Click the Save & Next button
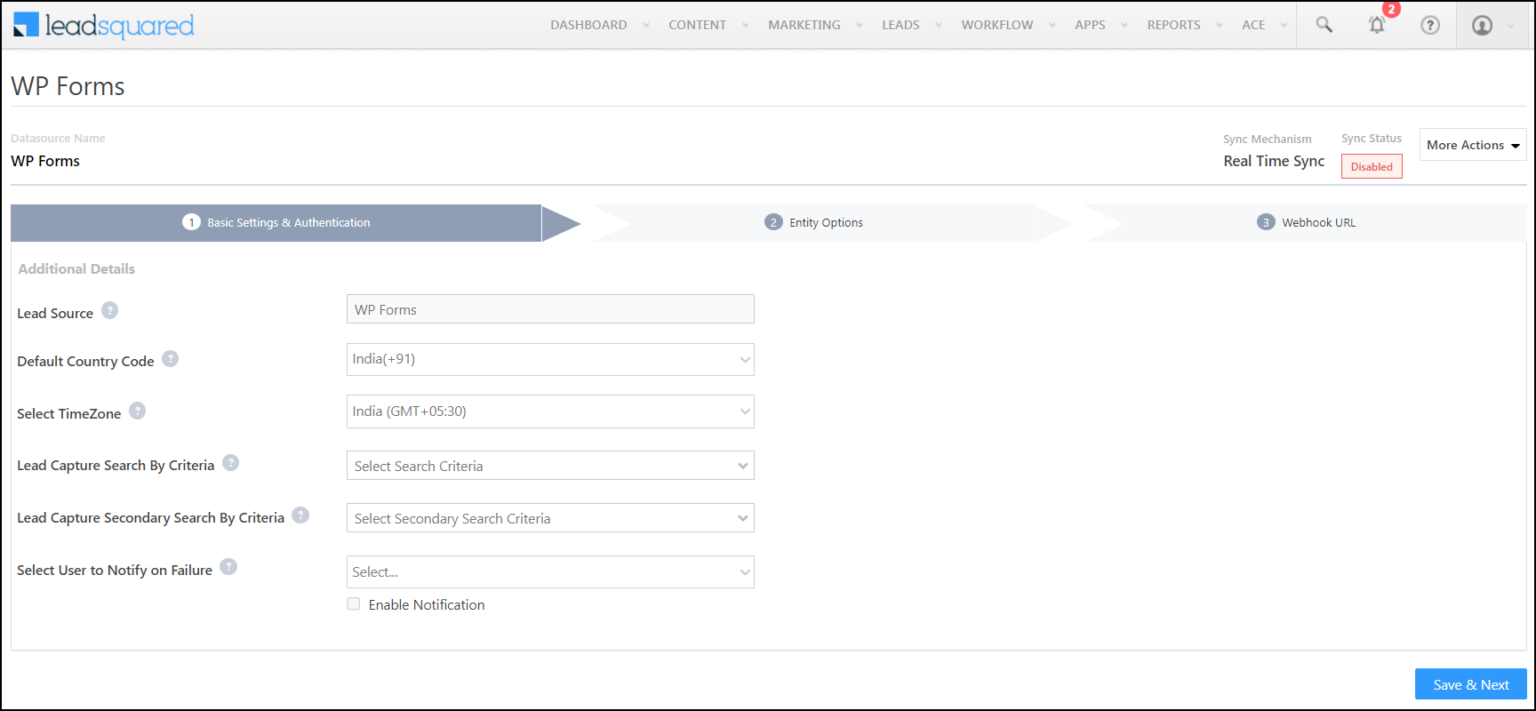Screen dimensions: 1536x711 tap(1471, 685)
